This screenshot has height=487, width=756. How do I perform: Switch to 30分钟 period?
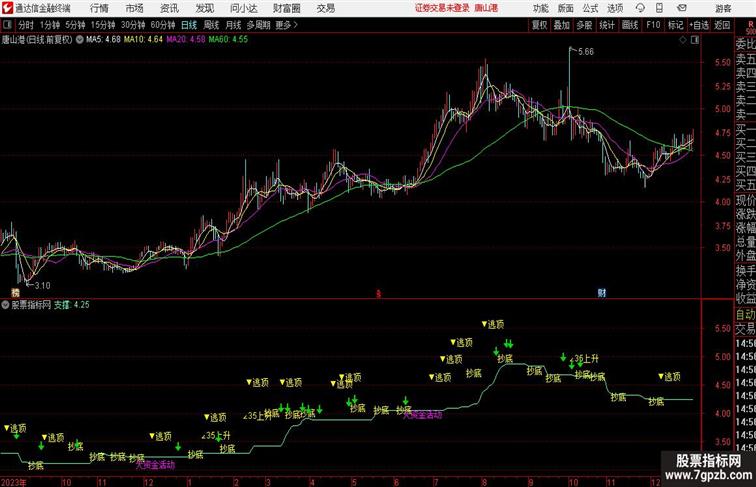pyautogui.click(x=133, y=25)
